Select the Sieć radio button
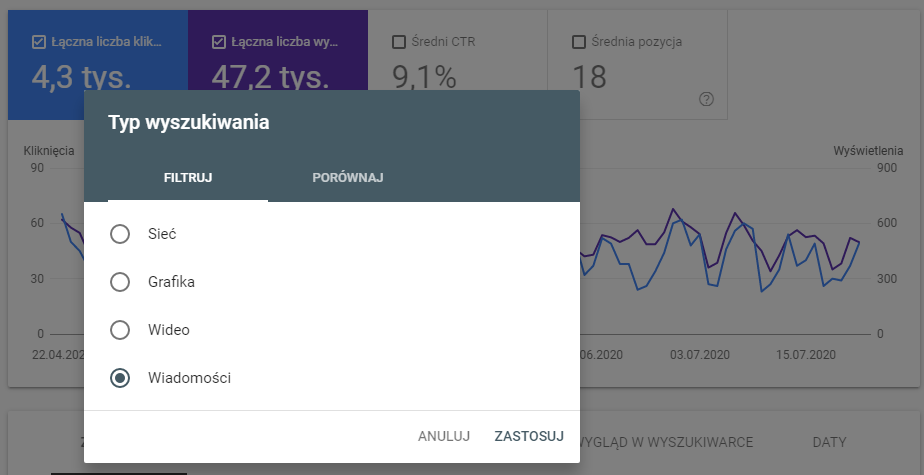Viewport: 924px width, 475px height. coord(120,234)
